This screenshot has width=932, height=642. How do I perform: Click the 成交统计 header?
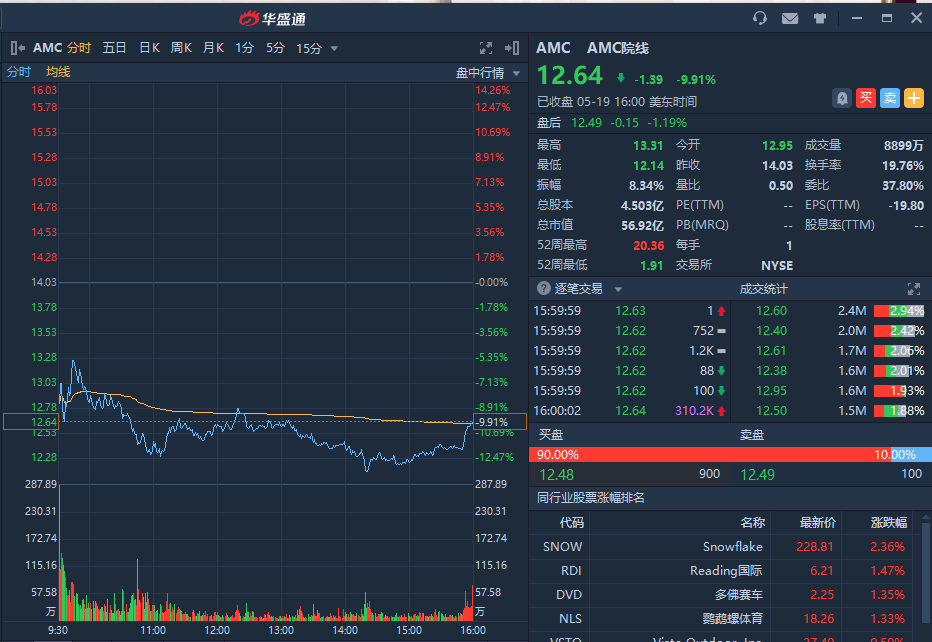(764, 289)
